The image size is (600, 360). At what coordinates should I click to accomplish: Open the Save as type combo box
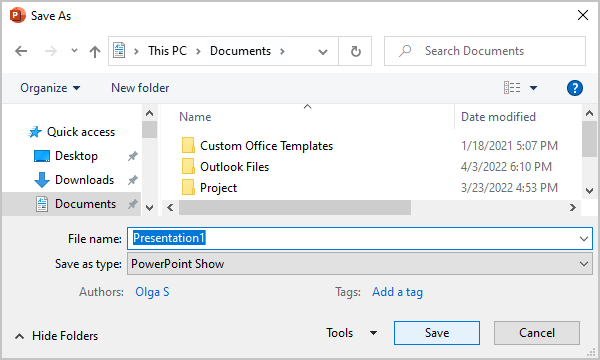tap(360, 264)
